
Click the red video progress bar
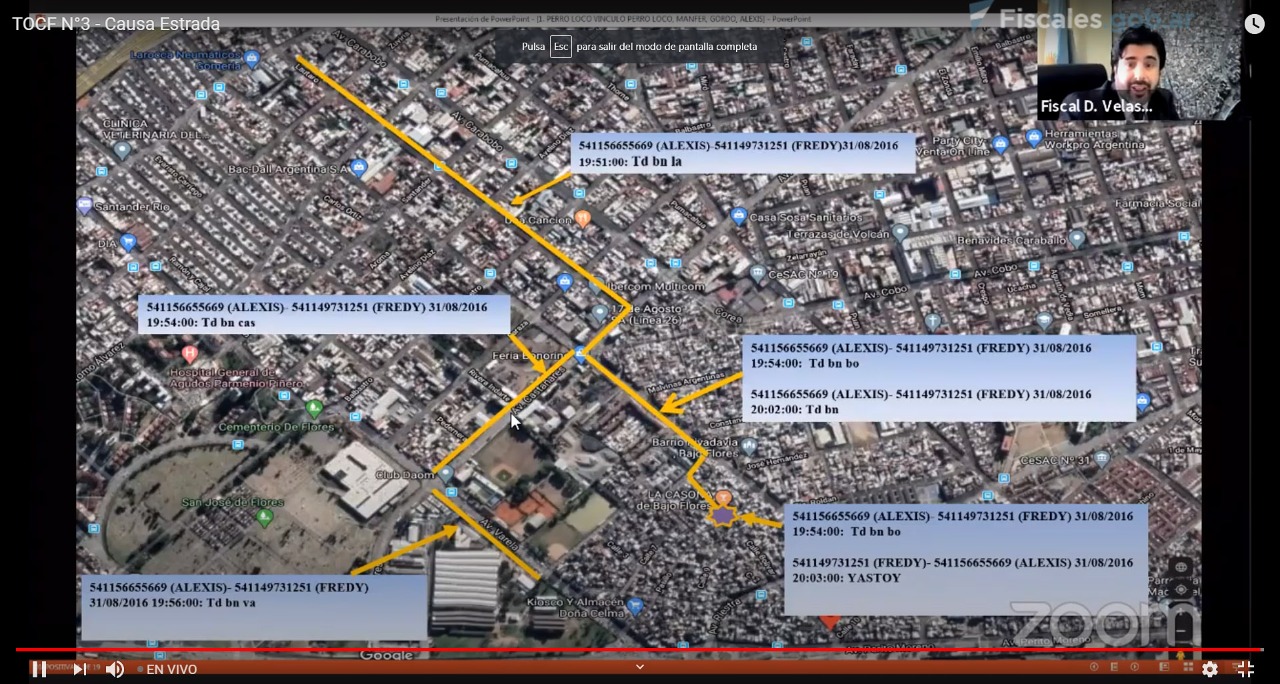point(640,650)
